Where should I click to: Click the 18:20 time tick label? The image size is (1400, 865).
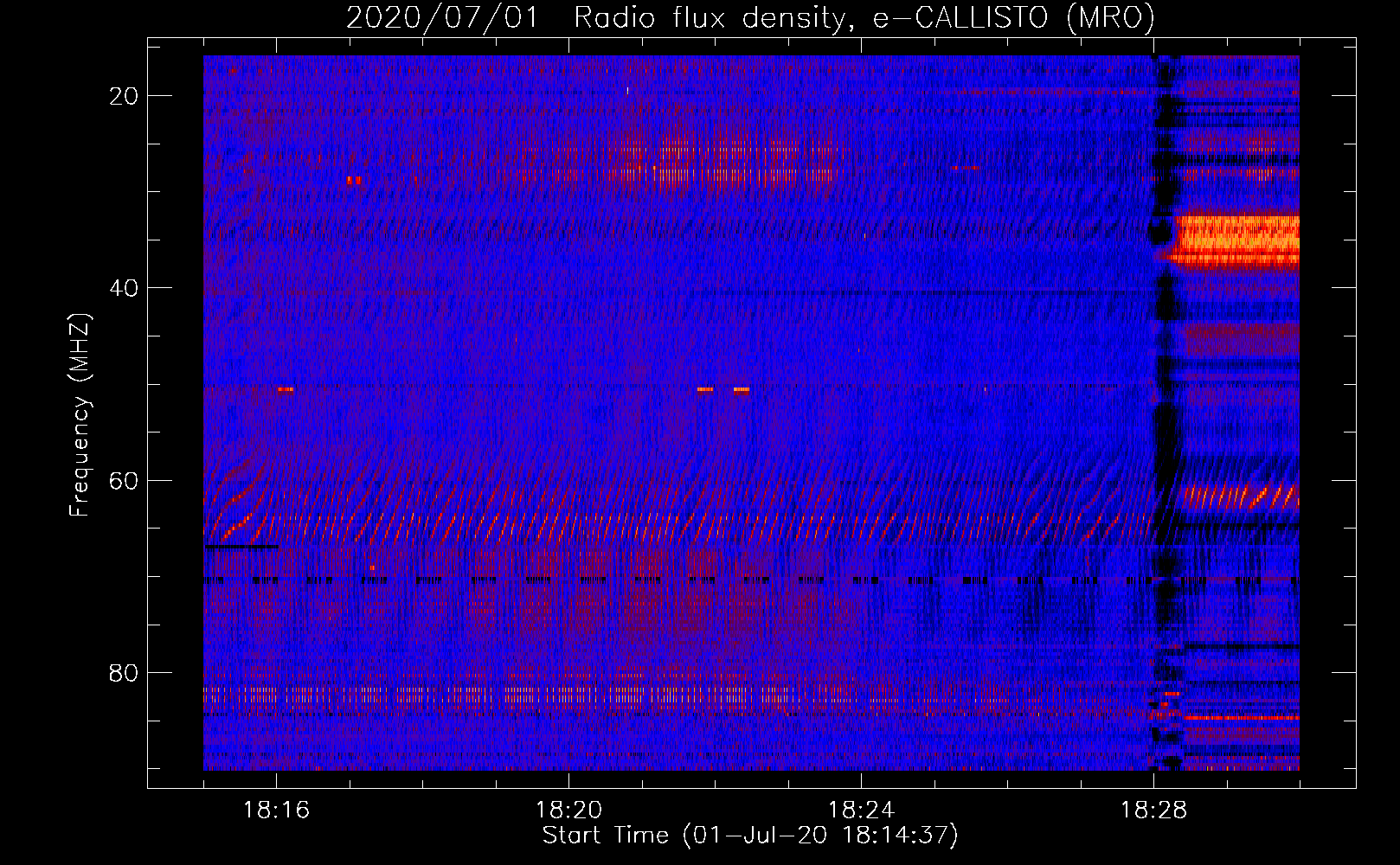pyautogui.click(x=568, y=811)
